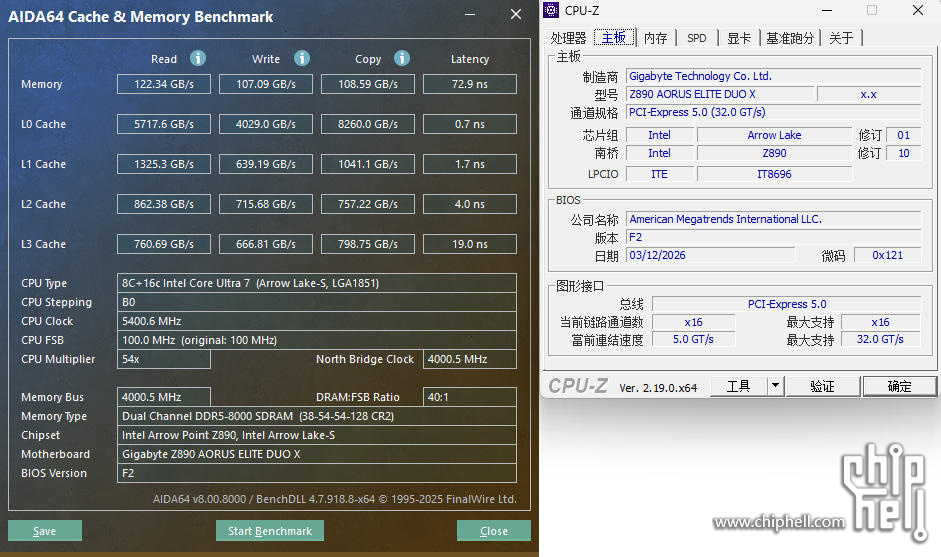Click the CPU-Z title bar app icon
The width and height of the screenshot is (941, 557).
[551, 10]
